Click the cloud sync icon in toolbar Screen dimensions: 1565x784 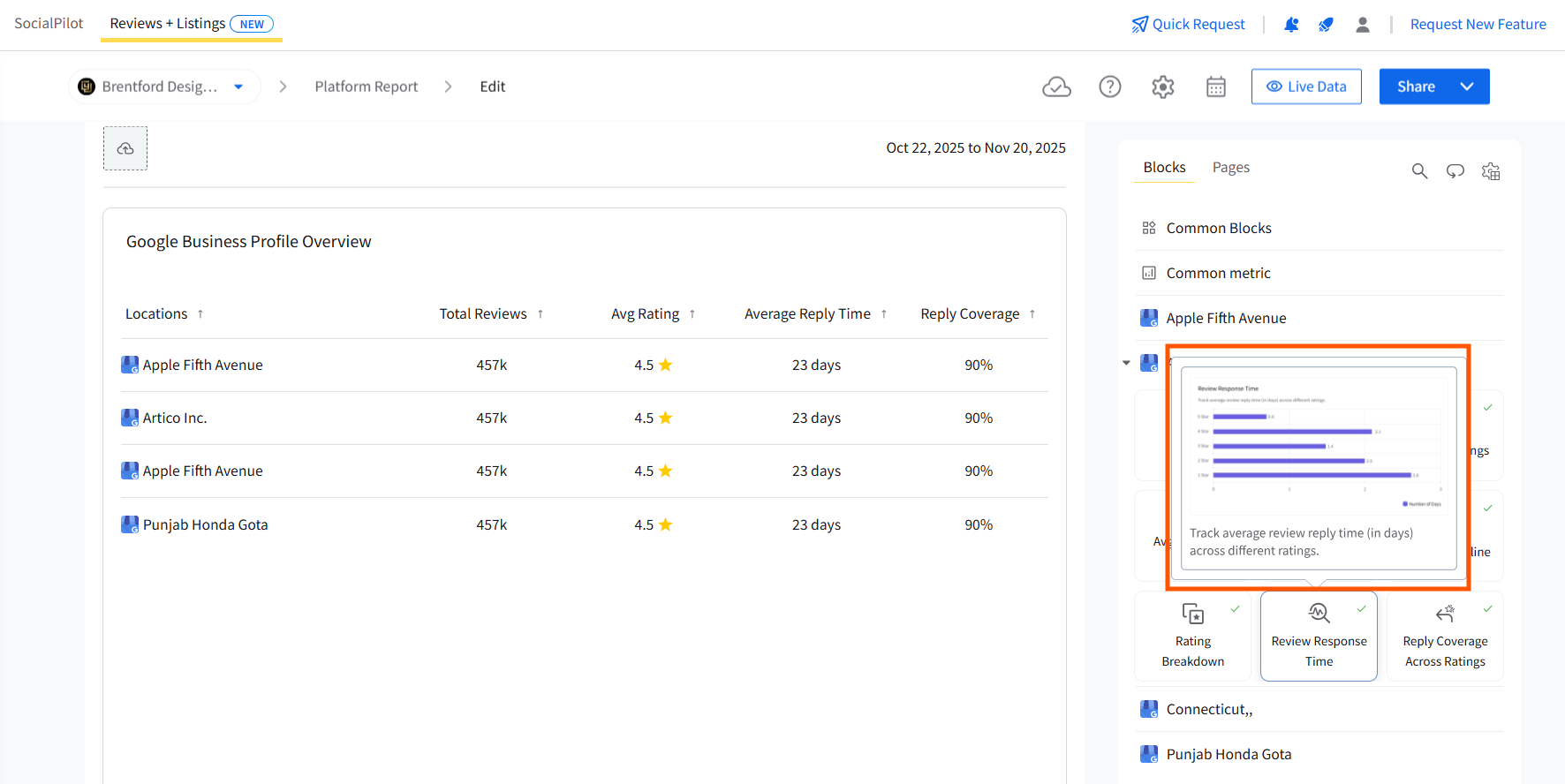coord(1056,87)
